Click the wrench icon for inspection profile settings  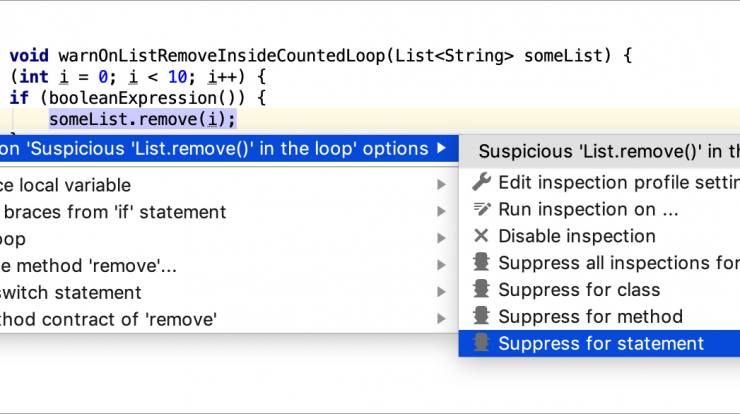coord(481,182)
